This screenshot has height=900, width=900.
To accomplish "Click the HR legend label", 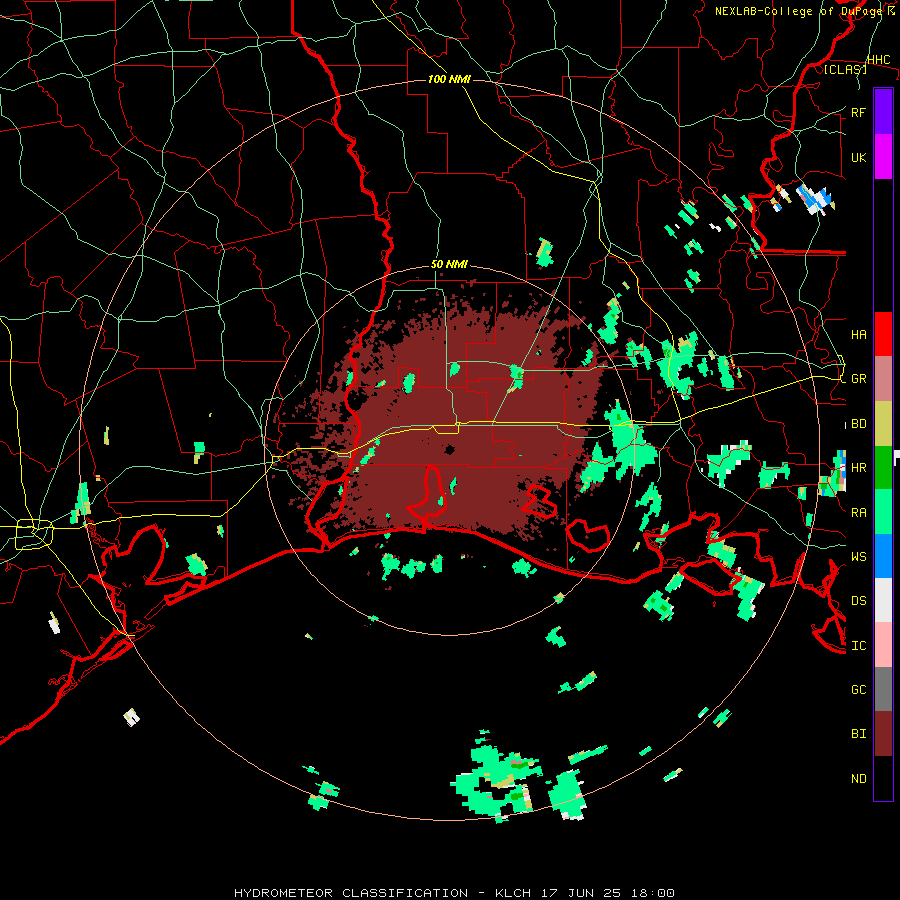I will (x=858, y=468).
